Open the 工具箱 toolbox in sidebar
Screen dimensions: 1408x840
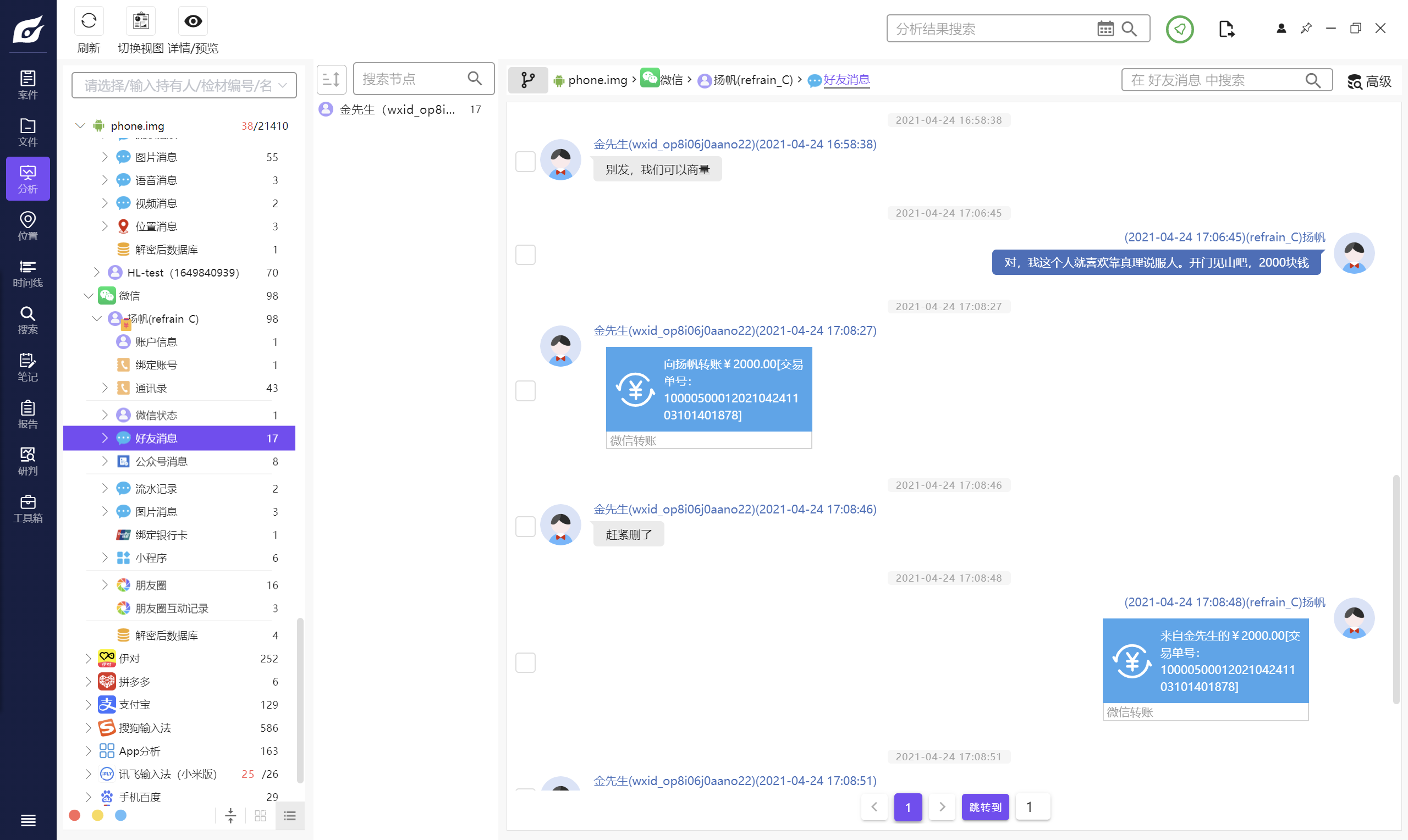28,509
